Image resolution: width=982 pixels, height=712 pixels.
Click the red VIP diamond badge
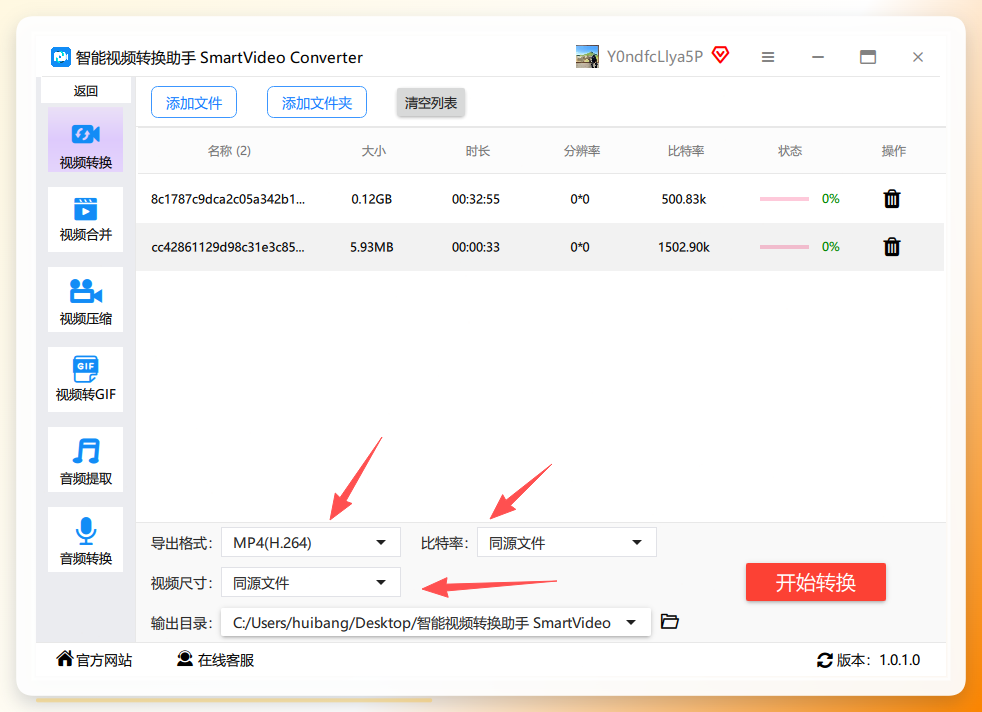pos(720,55)
